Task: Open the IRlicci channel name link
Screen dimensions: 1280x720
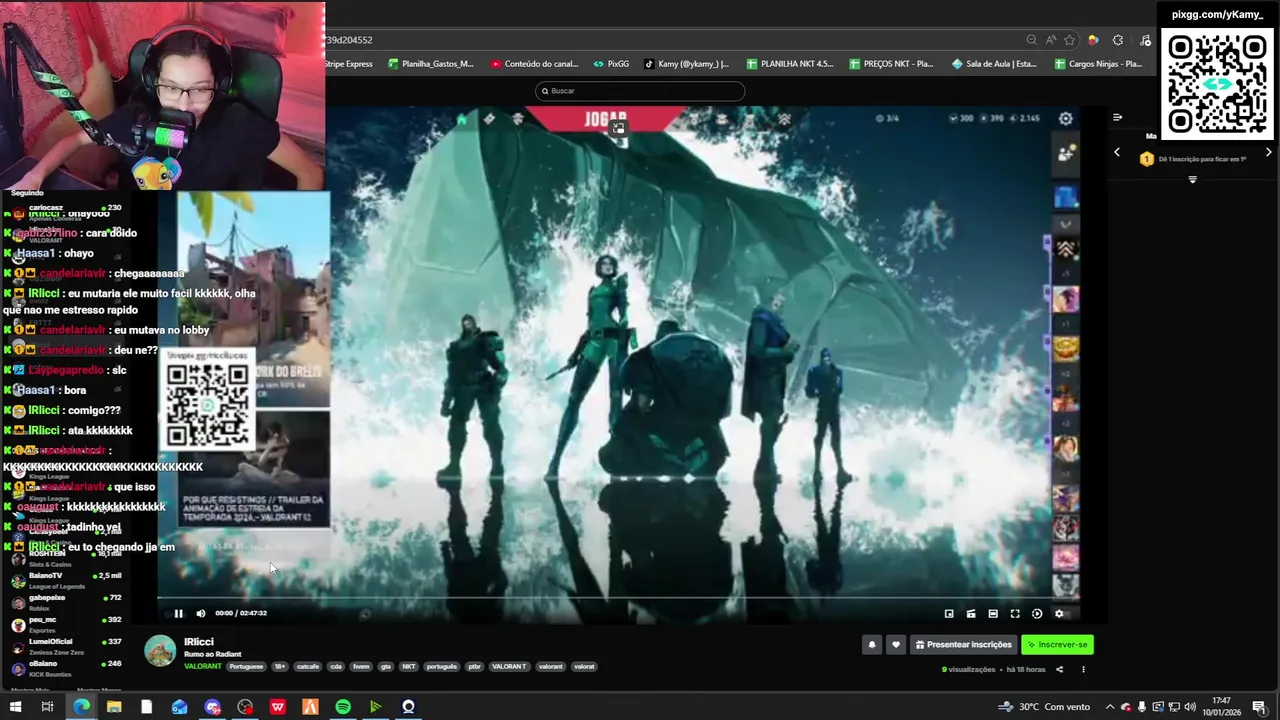Action: click(199, 642)
